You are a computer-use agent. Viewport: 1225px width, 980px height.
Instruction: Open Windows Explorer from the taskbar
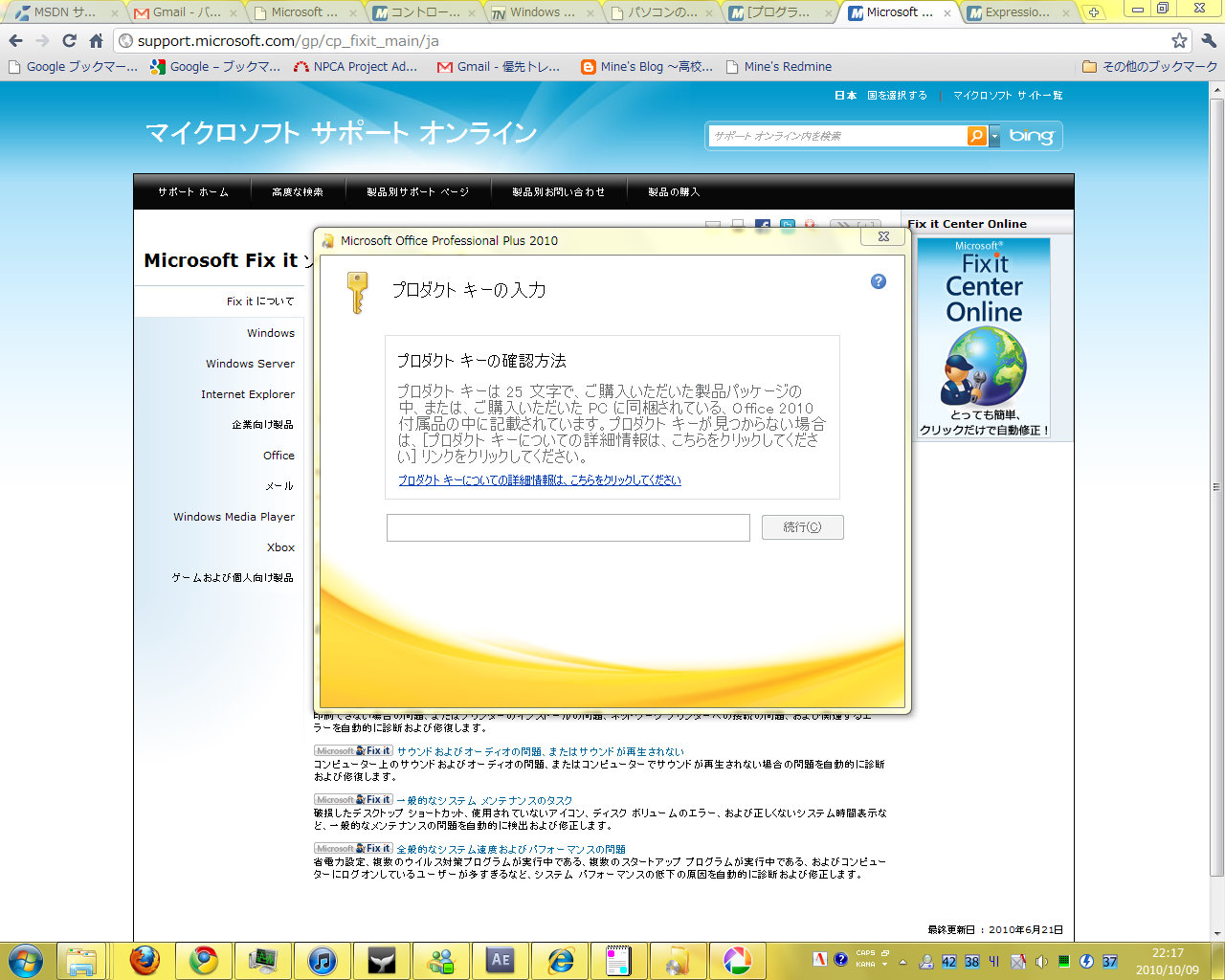81,960
